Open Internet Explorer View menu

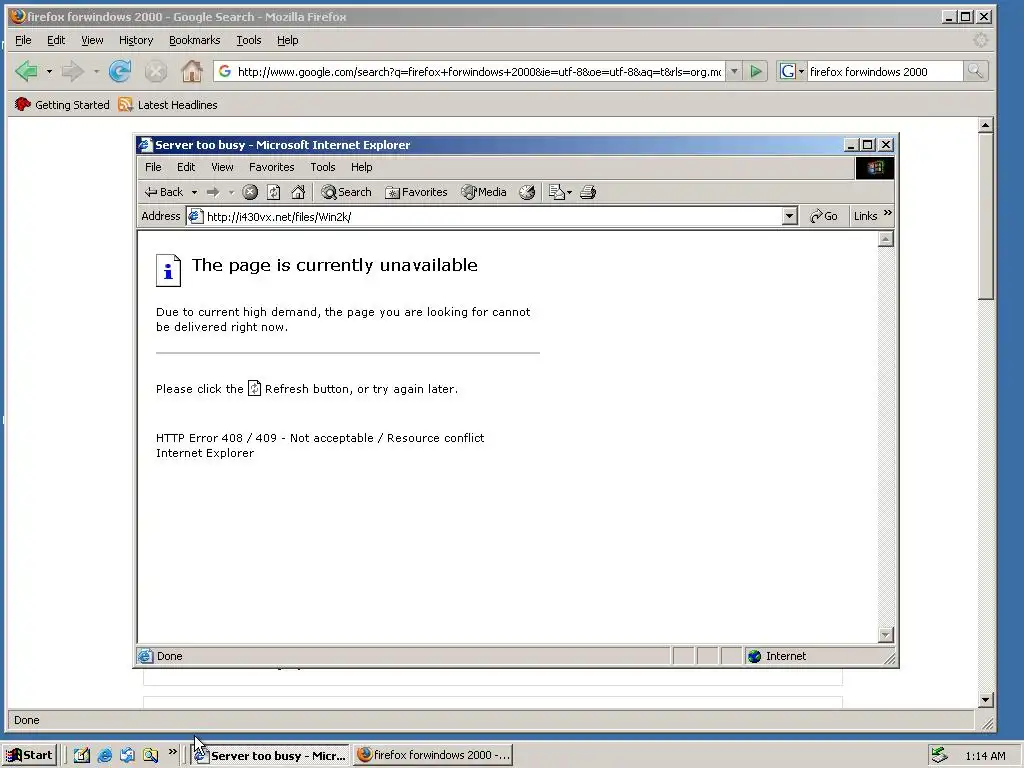click(x=222, y=167)
